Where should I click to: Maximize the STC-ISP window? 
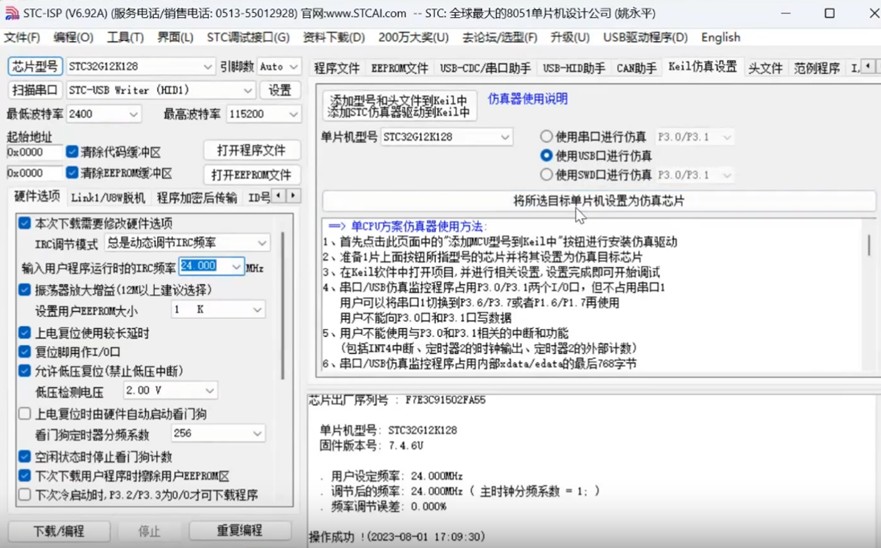(829, 13)
